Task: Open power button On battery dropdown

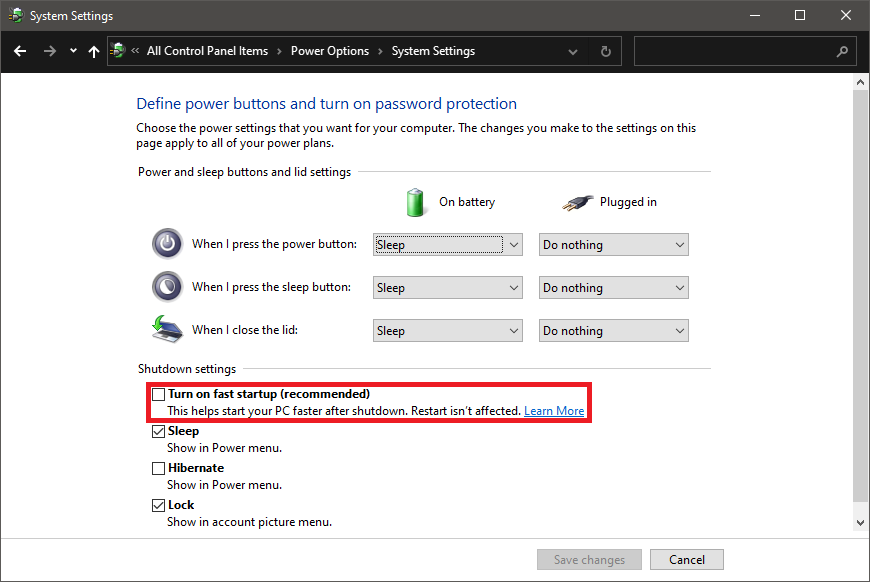Action: [x=448, y=244]
